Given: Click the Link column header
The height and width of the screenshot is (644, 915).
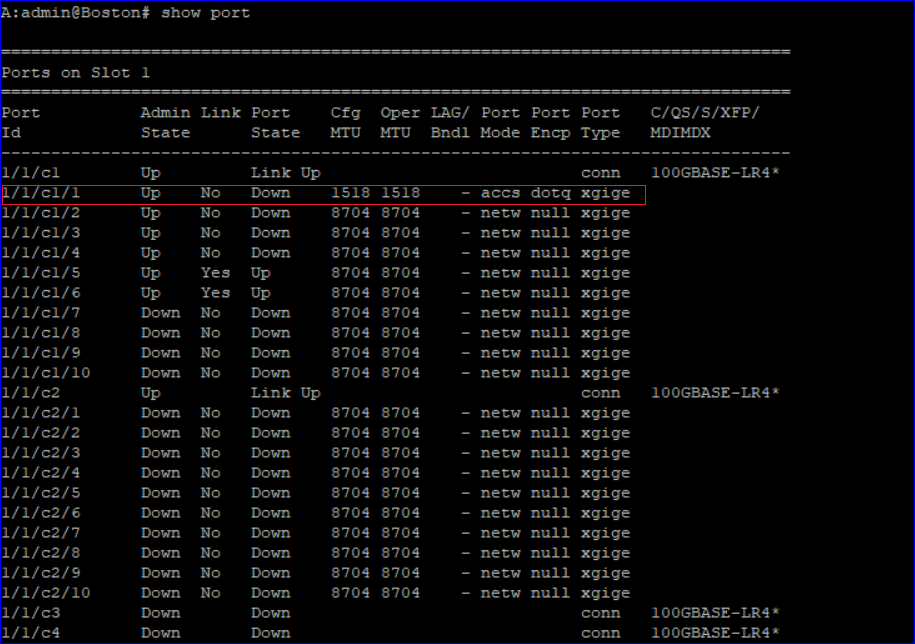Looking at the screenshot, I should coord(220,112).
